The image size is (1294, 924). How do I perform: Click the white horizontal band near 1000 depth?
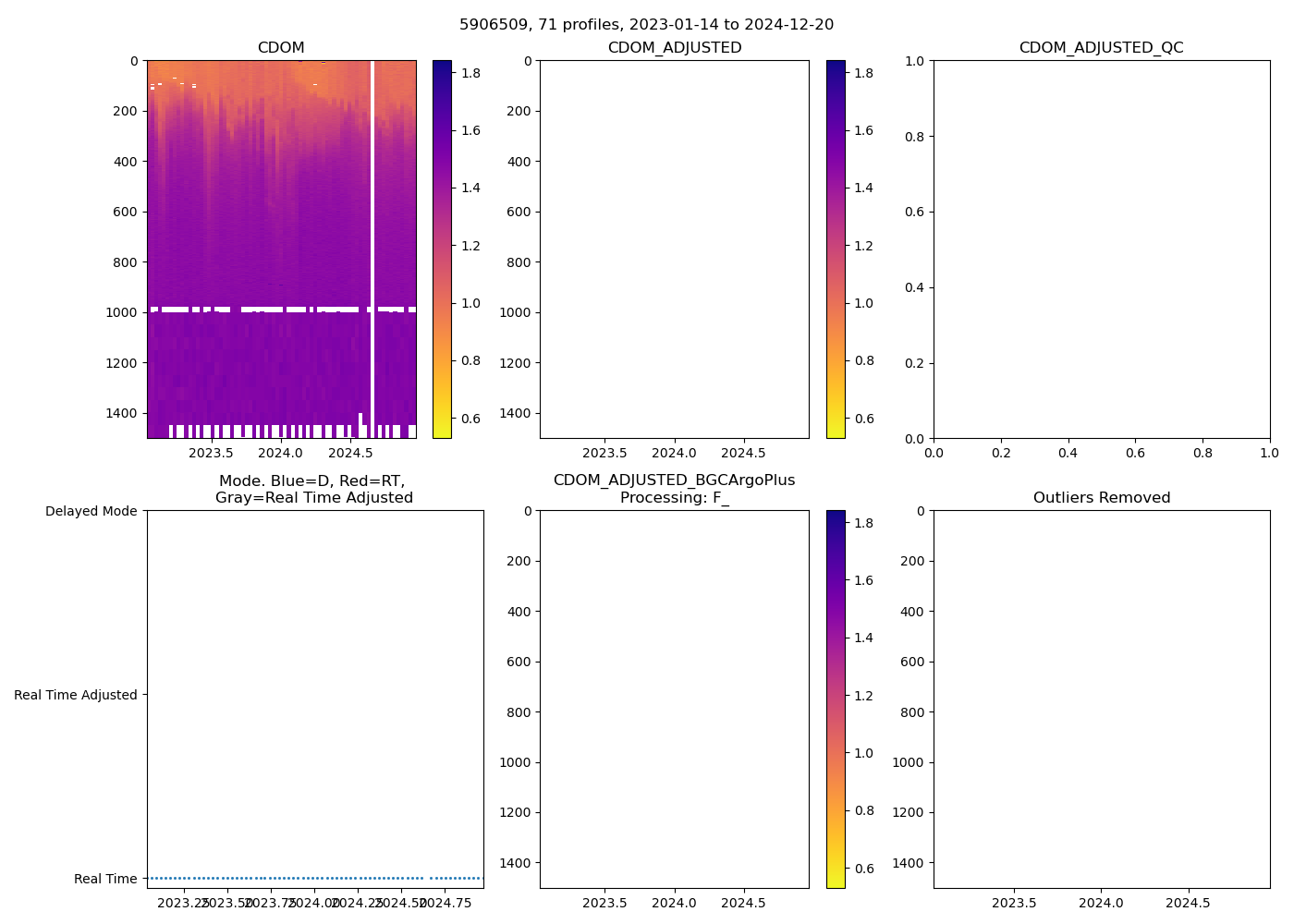click(x=268, y=310)
